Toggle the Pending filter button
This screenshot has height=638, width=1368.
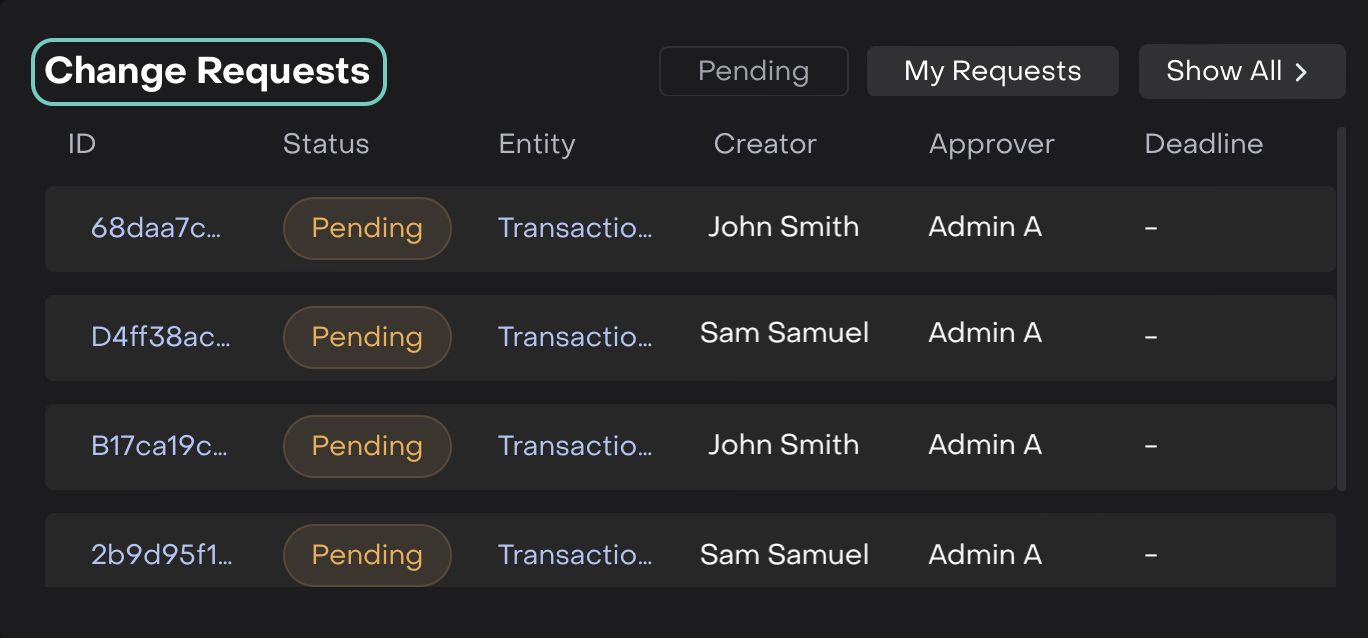753,72
